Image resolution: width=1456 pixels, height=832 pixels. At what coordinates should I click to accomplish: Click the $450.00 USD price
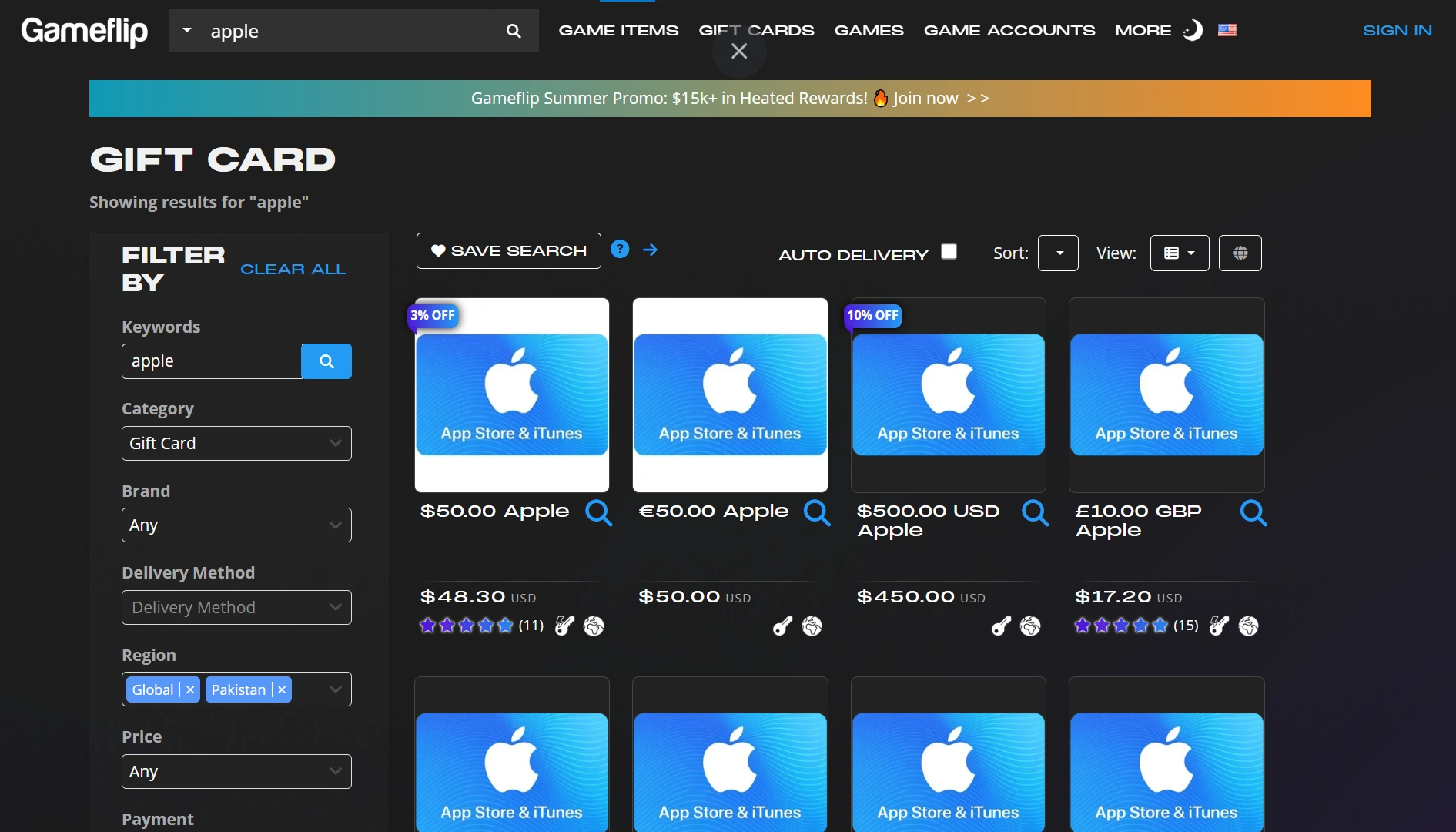(x=921, y=596)
